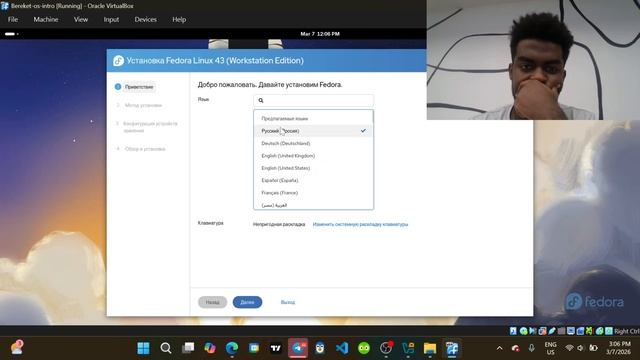Switch to VirtualBox VM taskbar icon
The image size is (640, 360).
click(452, 348)
